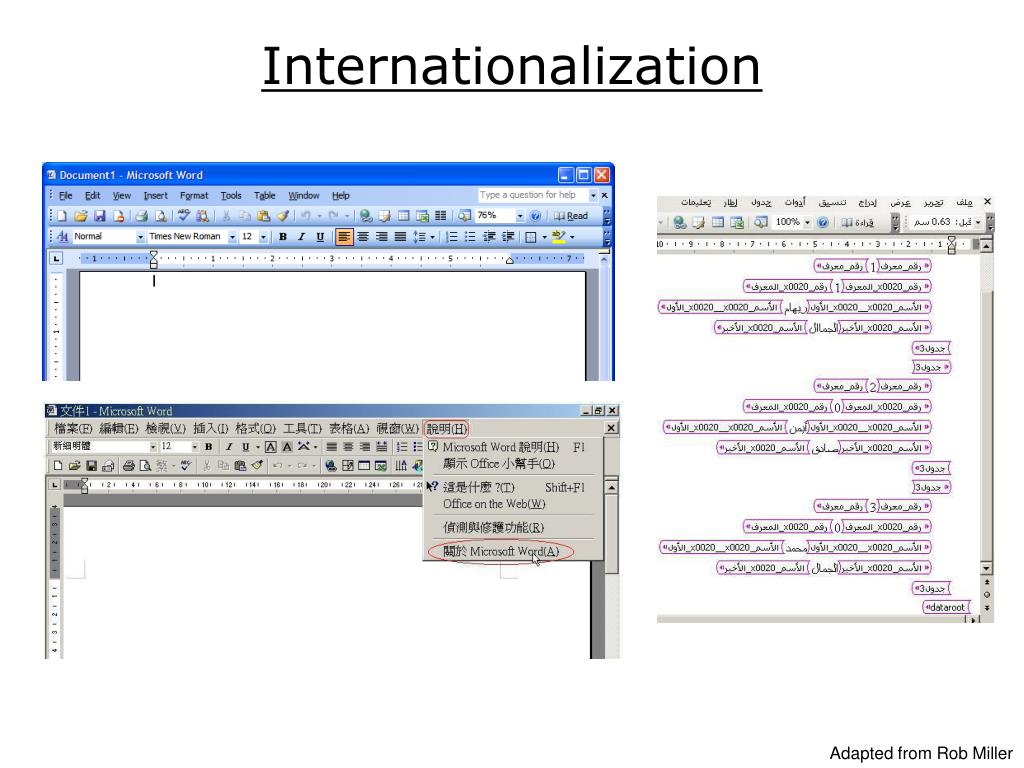Viewport: 1024px width, 768px height.
Task: Click the Insert Table icon in Arabic Word
Action: coord(718,223)
